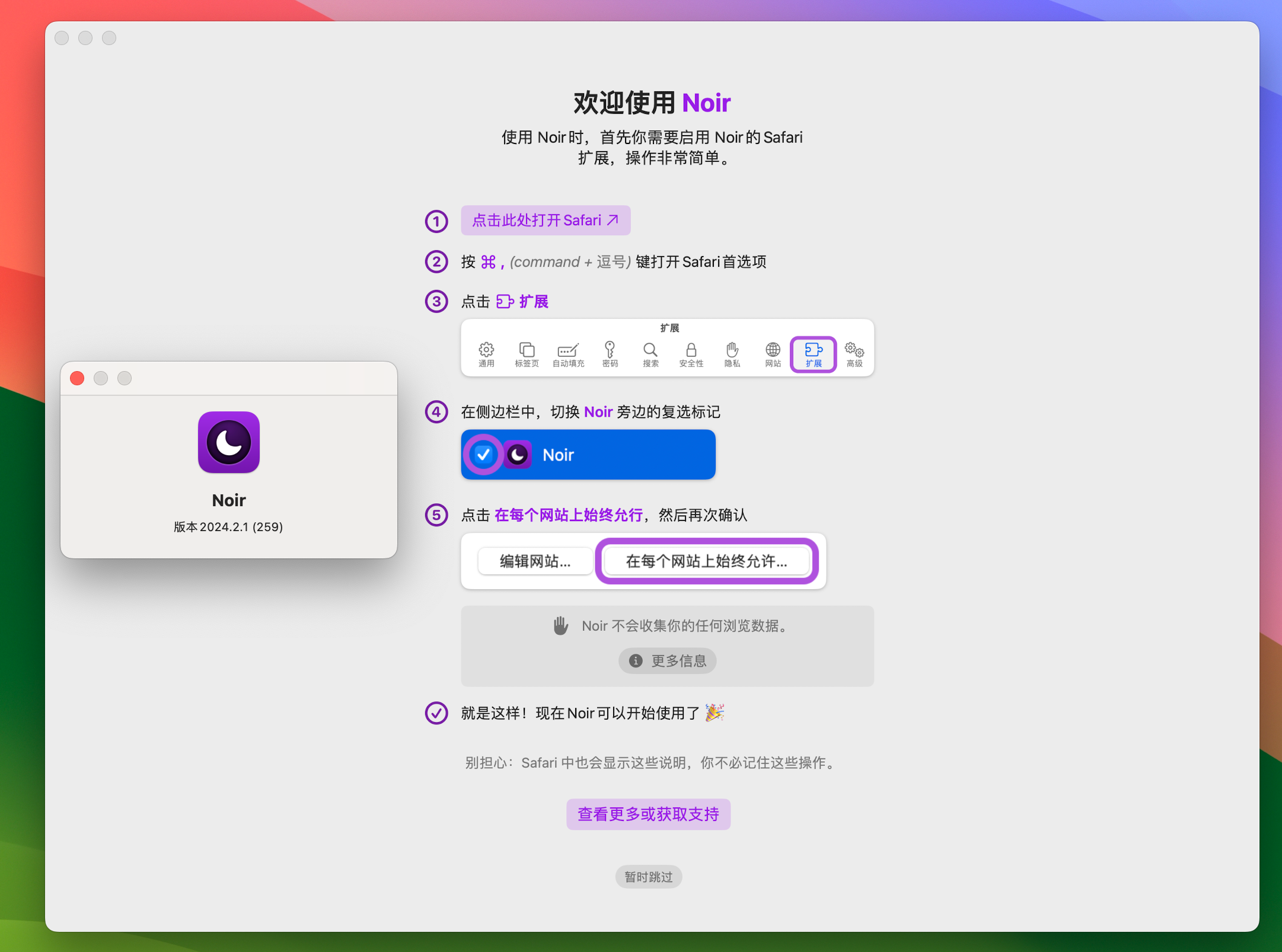Click '查看更多或获取支持' button

649,814
